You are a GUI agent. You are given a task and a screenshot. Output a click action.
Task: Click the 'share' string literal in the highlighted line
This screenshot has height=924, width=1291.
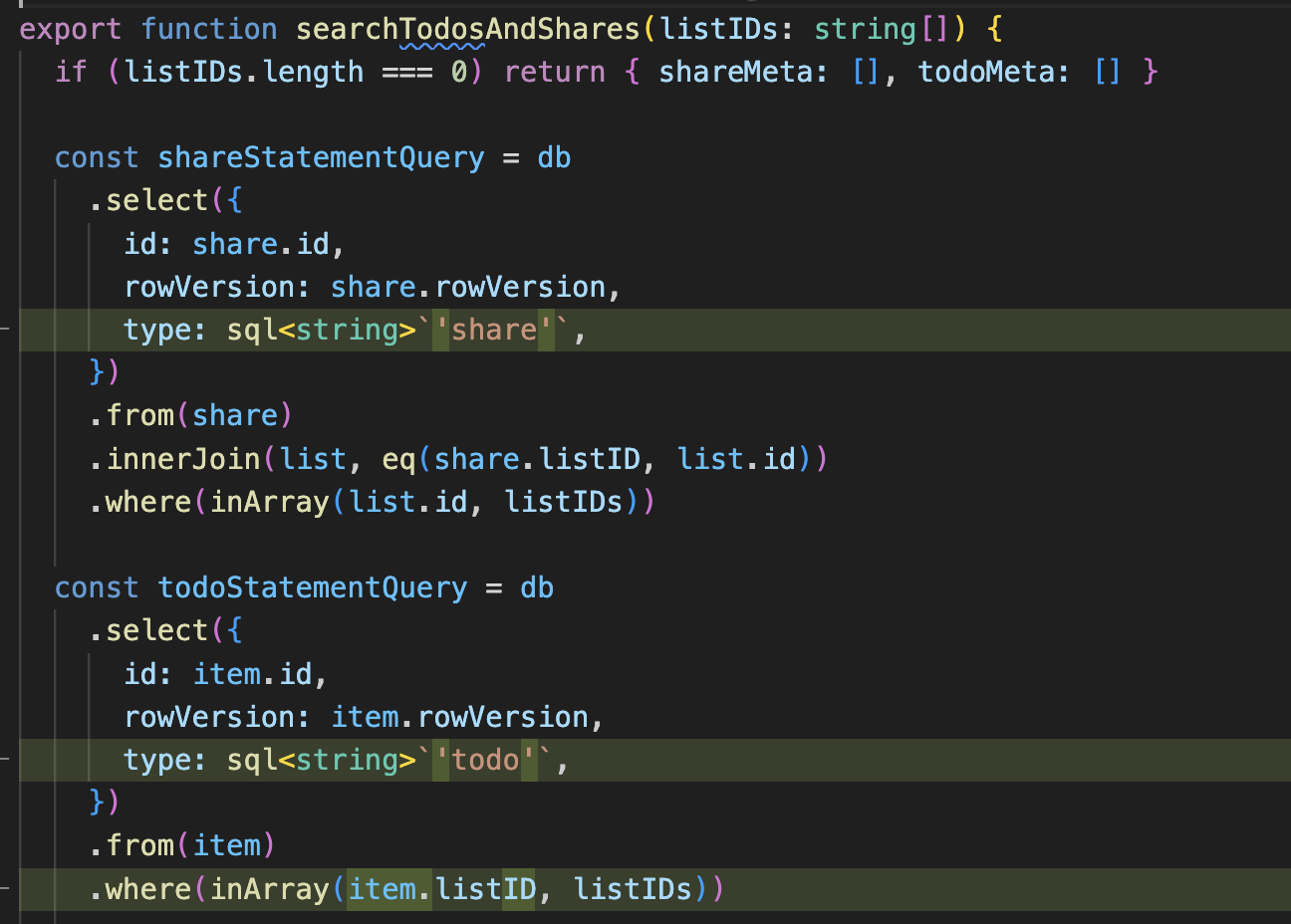(x=494, y=330)
